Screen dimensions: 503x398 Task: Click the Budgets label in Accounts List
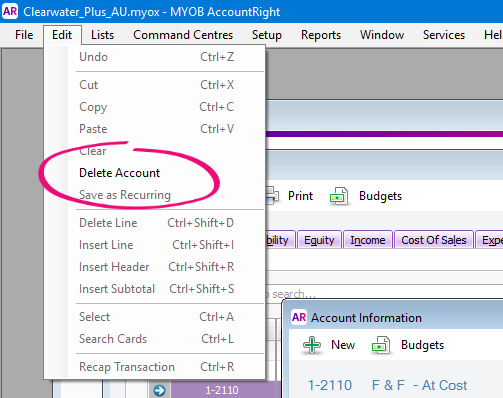pos(380,196)
